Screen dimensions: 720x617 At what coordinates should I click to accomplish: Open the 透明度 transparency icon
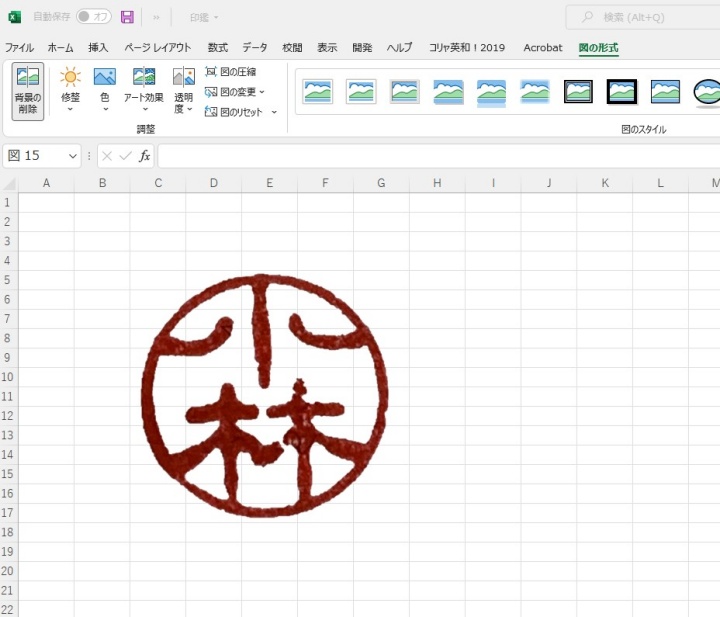coord(184,77)
